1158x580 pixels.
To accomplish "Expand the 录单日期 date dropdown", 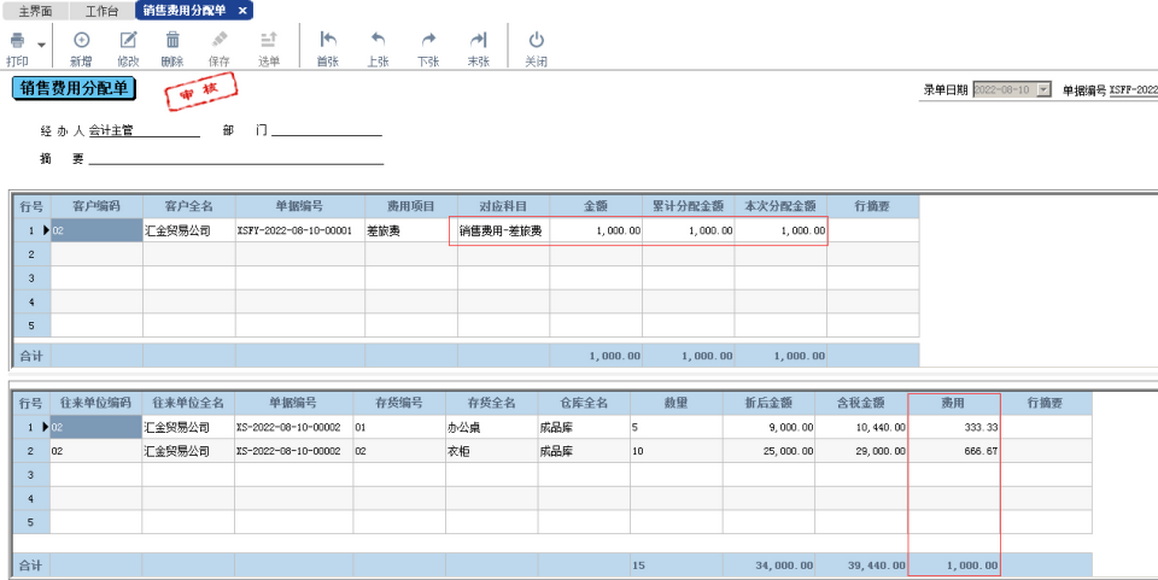I will (x=1044, y=90).
